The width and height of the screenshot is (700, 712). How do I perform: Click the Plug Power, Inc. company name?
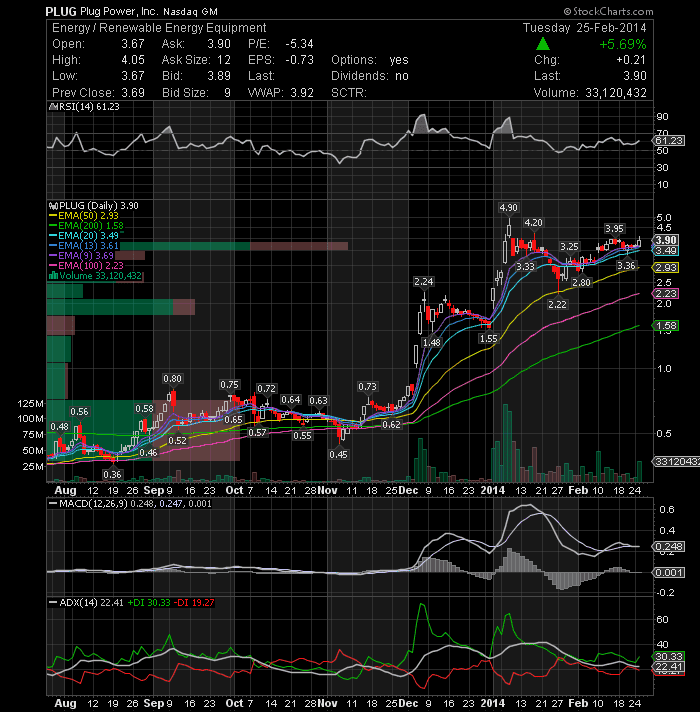(119, 11)
